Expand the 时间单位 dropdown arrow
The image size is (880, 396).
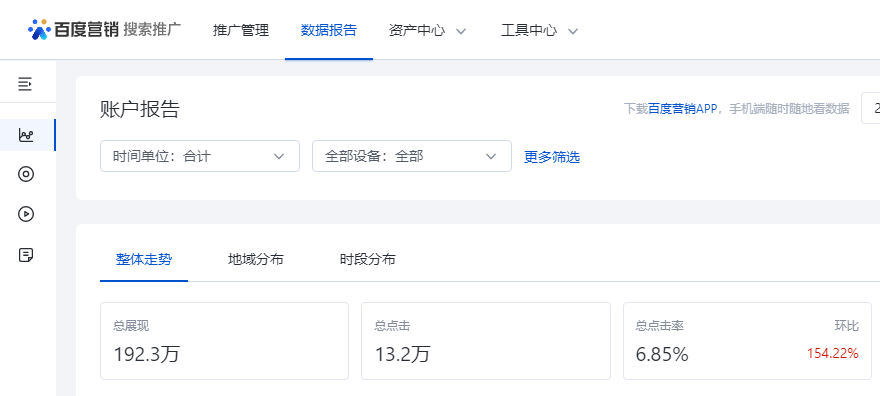click(x=279, y=156)
